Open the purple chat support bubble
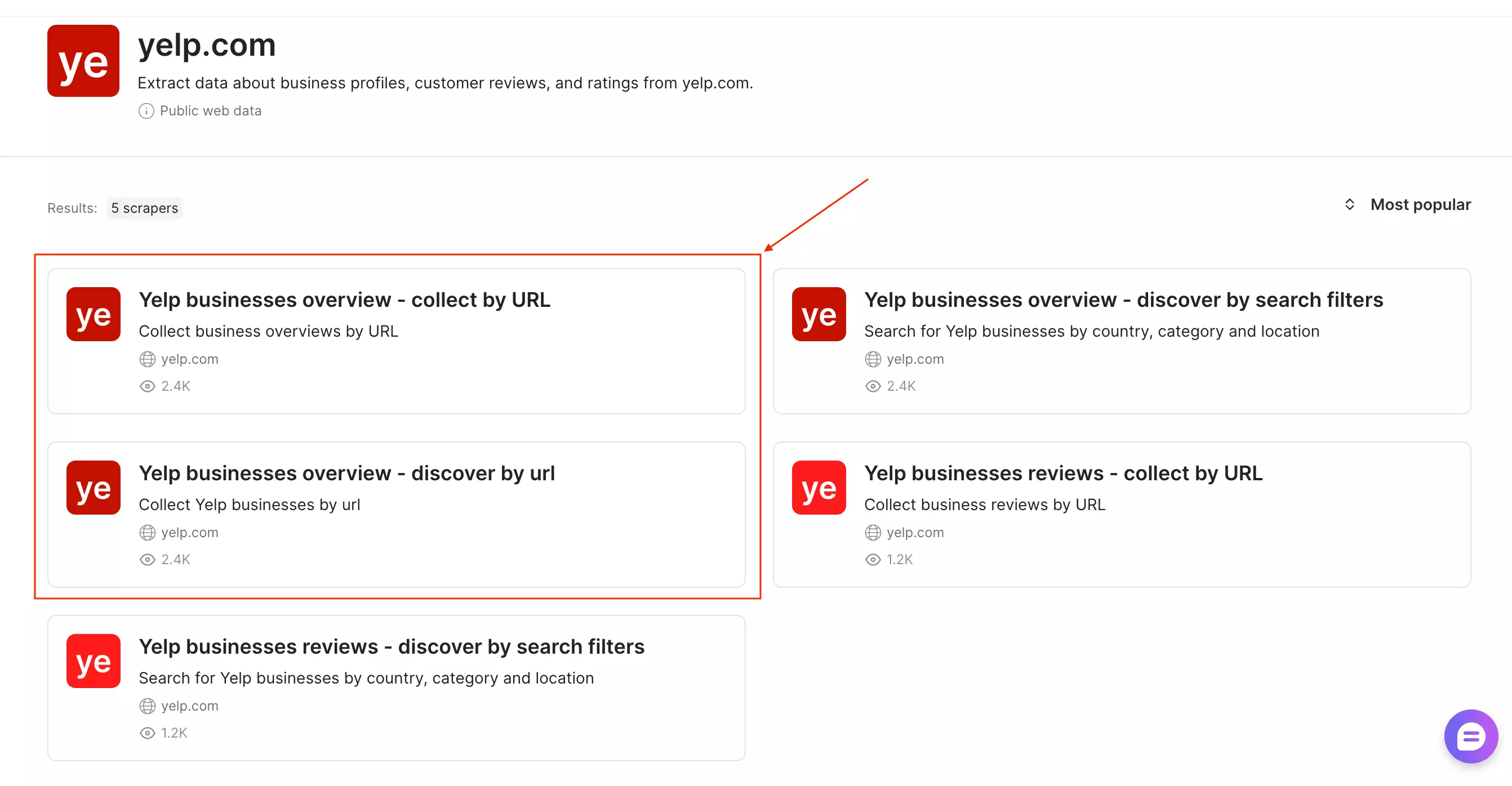The height and width of the screenshot is (786, 1512). click(x=1470, y=736)
